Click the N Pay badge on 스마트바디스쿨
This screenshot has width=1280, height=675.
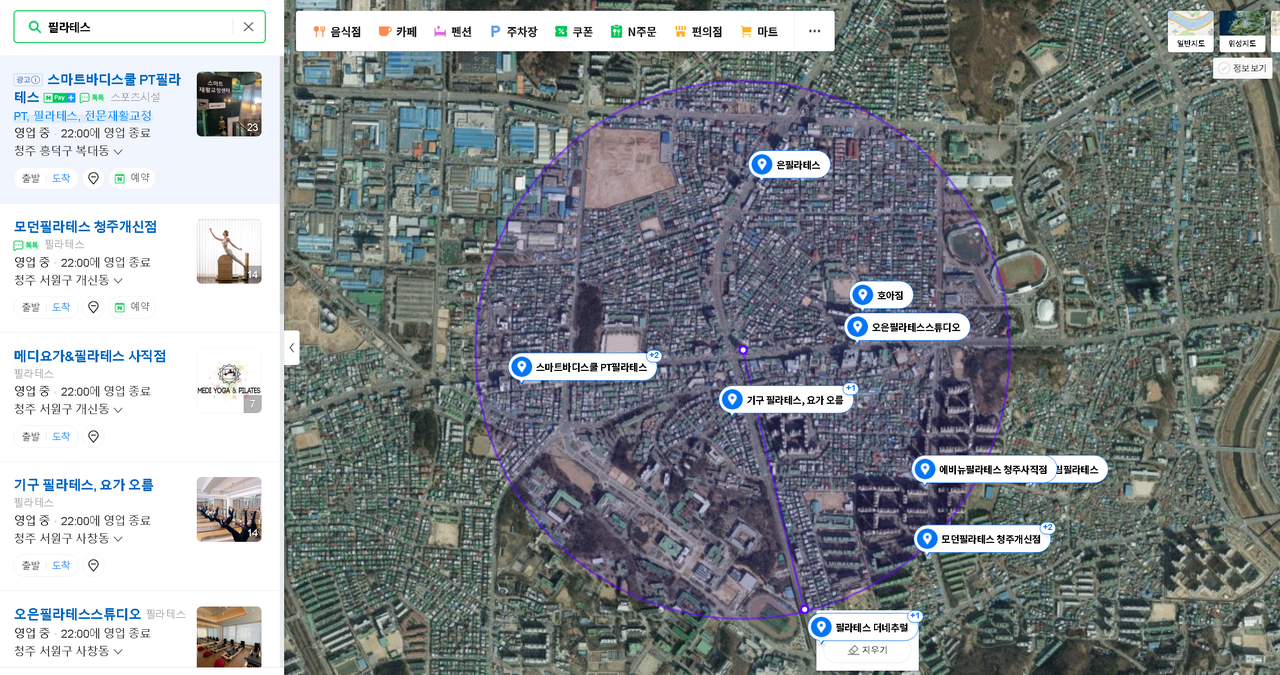click(60, 98)
